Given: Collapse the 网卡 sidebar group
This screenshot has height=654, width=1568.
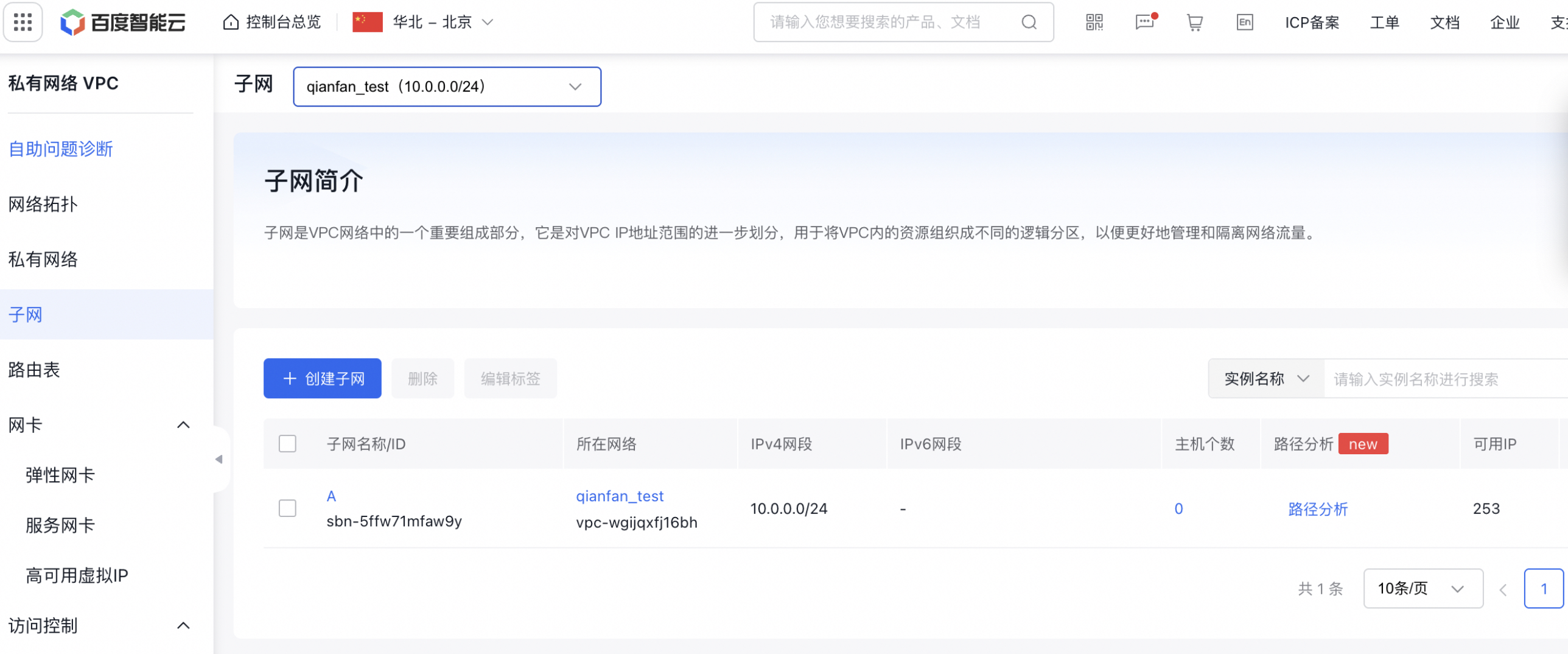Looking at the screenshot, I should (183, 425).
